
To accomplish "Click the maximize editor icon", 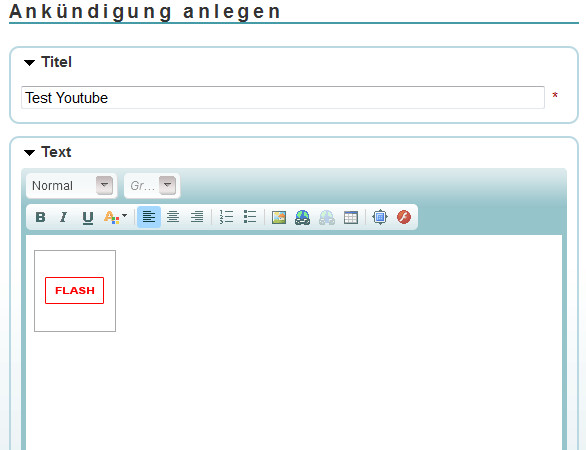I will [x=380, y=217].
